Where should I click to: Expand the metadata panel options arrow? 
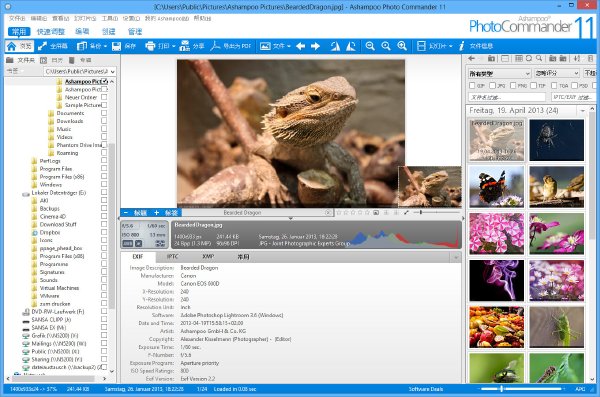456,257
